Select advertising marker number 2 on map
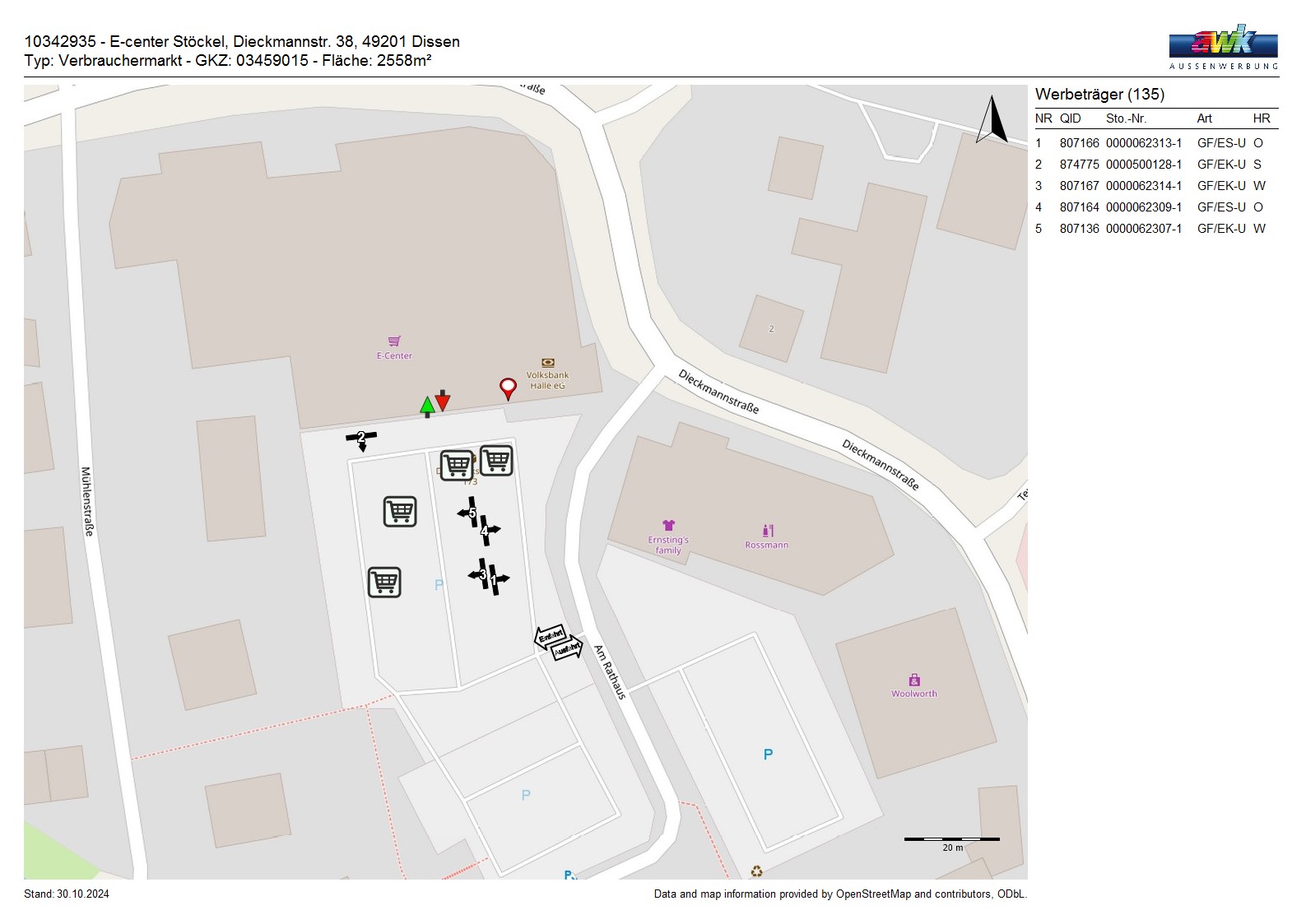The image size is (1306, 924). tap(361, 439)
